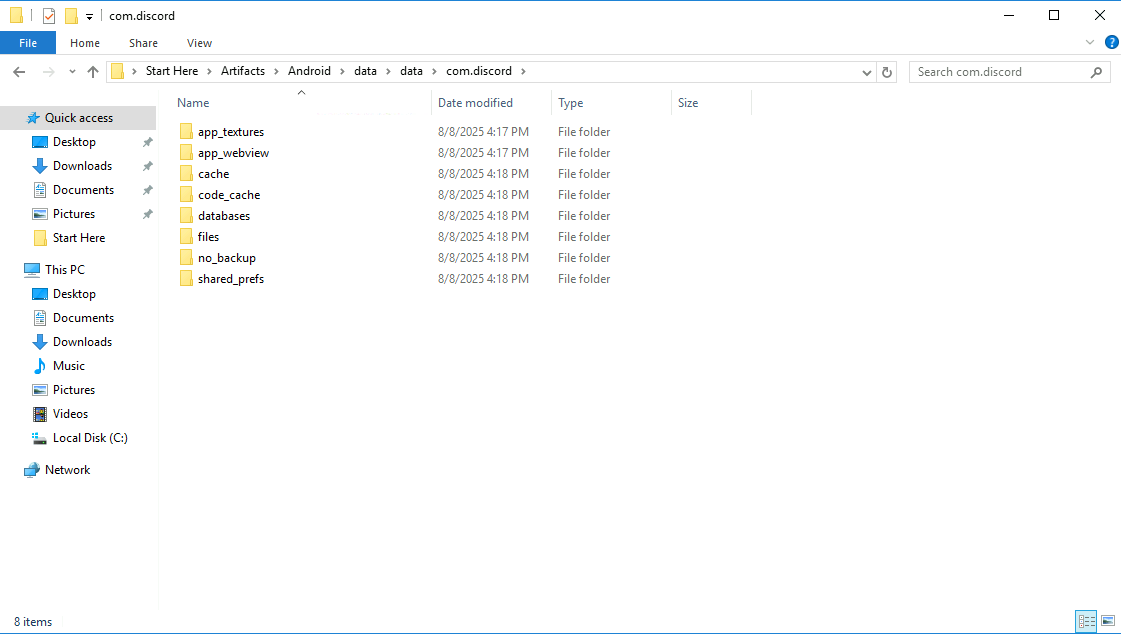Expand the chevron after Start Here breadcrumb
1121x634 pixels.
click(209, 71)
